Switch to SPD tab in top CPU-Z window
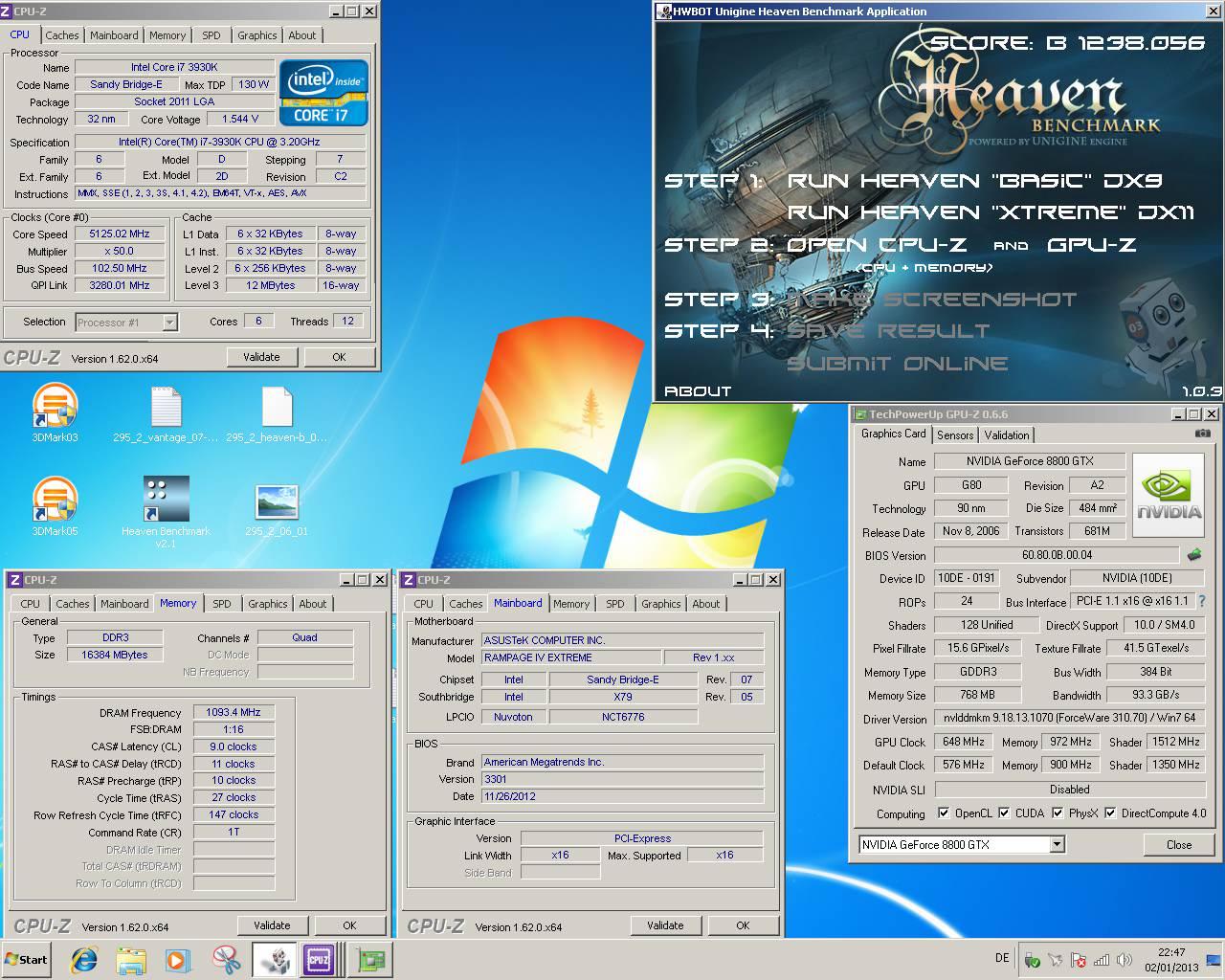1225x980 pixels. click(212, 35)
